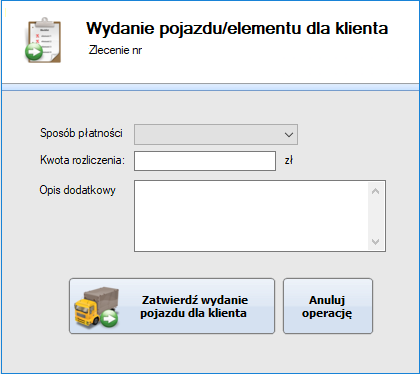Image resolution: width=420 pixels, height=374 pixels.
Task: Click the up arrow of description scrollbar
Action: pos(375,191)
